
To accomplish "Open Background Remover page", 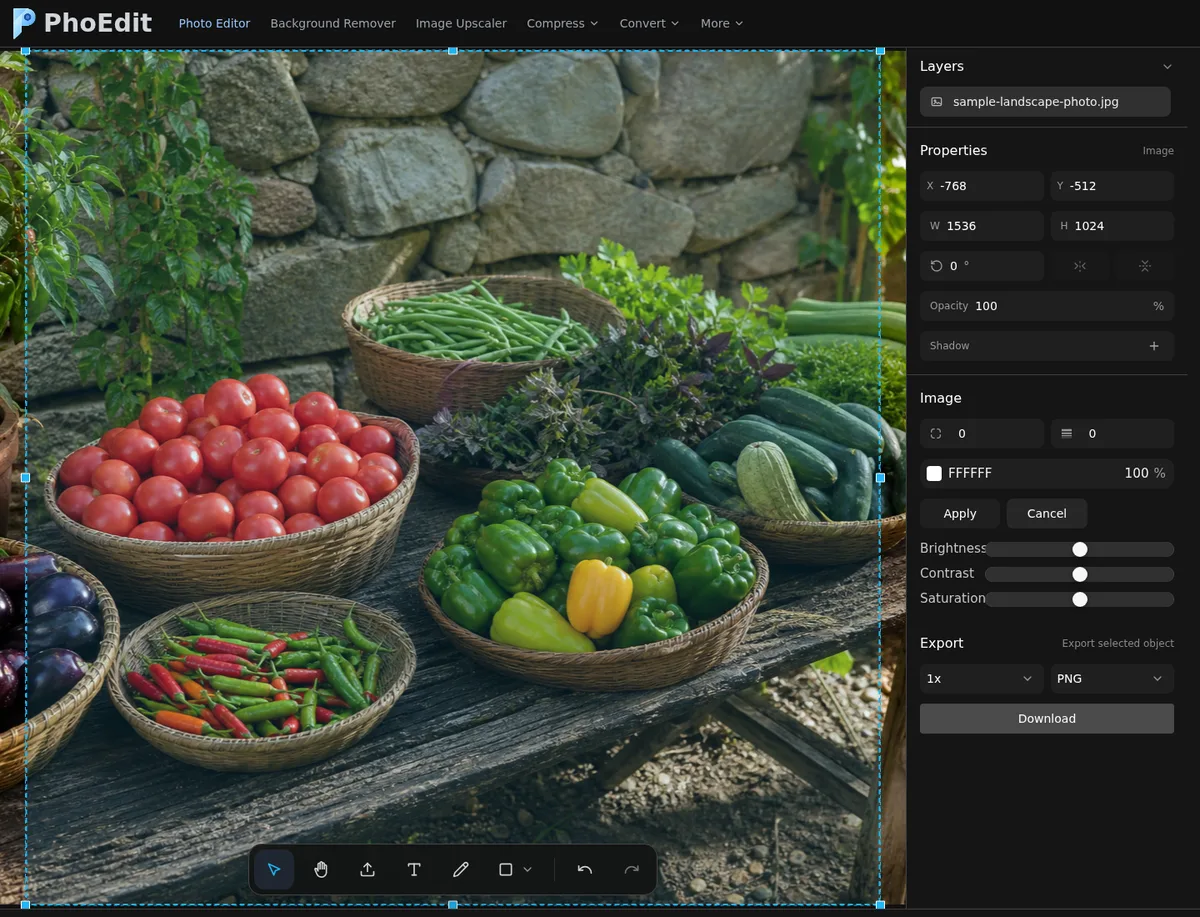I will (333, 23).
